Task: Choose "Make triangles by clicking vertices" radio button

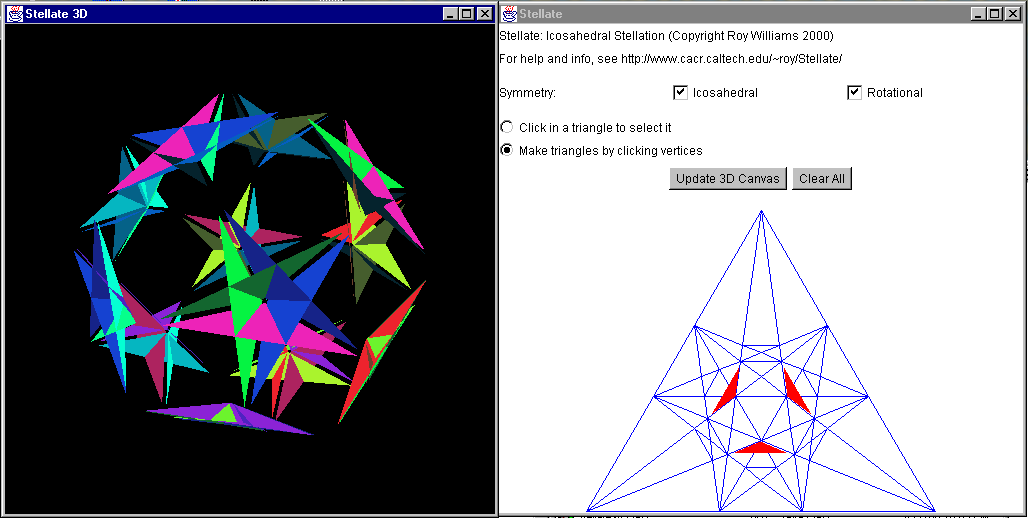Action: [x=507, y=151]
